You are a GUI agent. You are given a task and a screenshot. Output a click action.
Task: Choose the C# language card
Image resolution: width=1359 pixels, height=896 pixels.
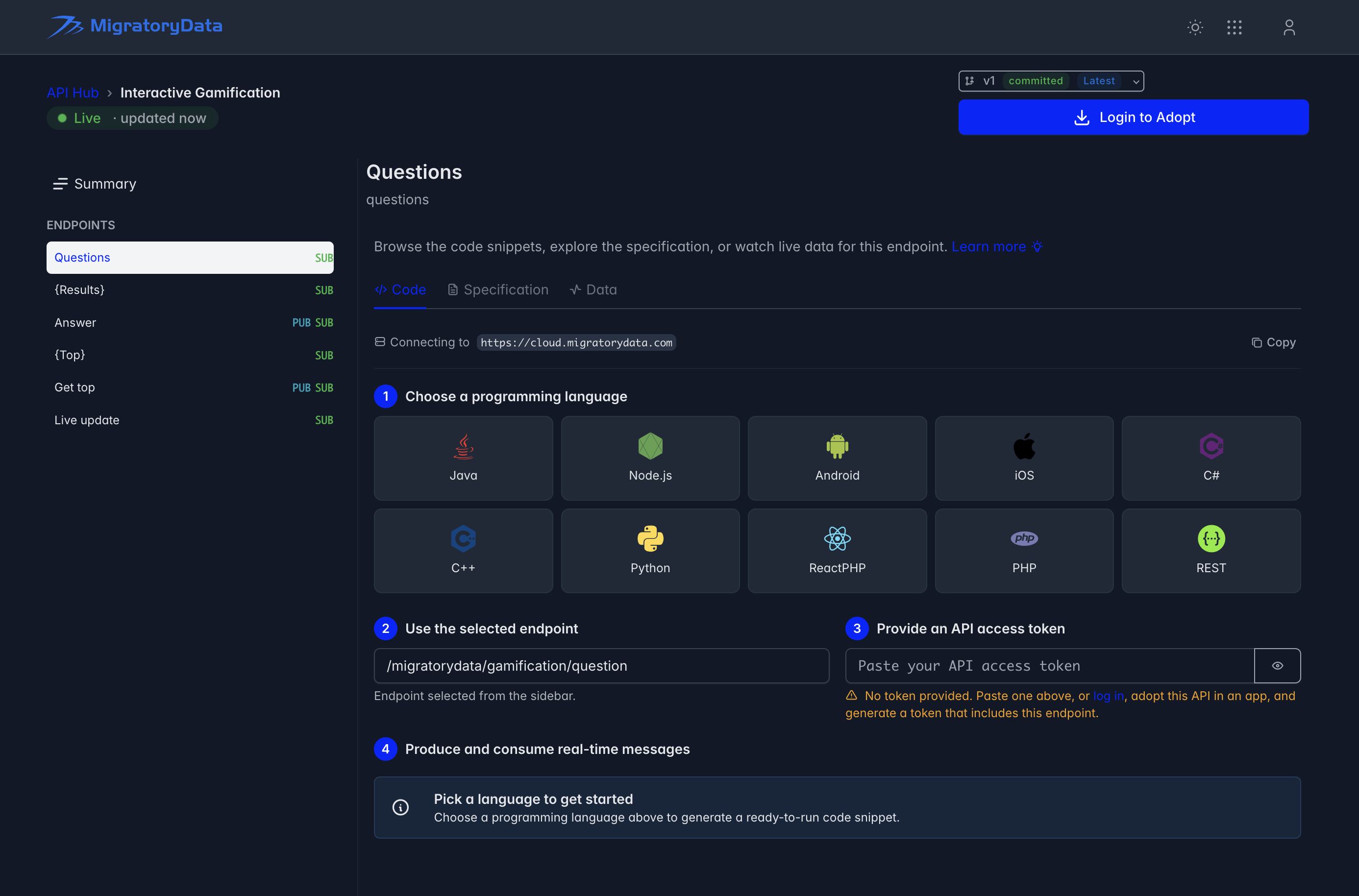(x=1211, y=458)
